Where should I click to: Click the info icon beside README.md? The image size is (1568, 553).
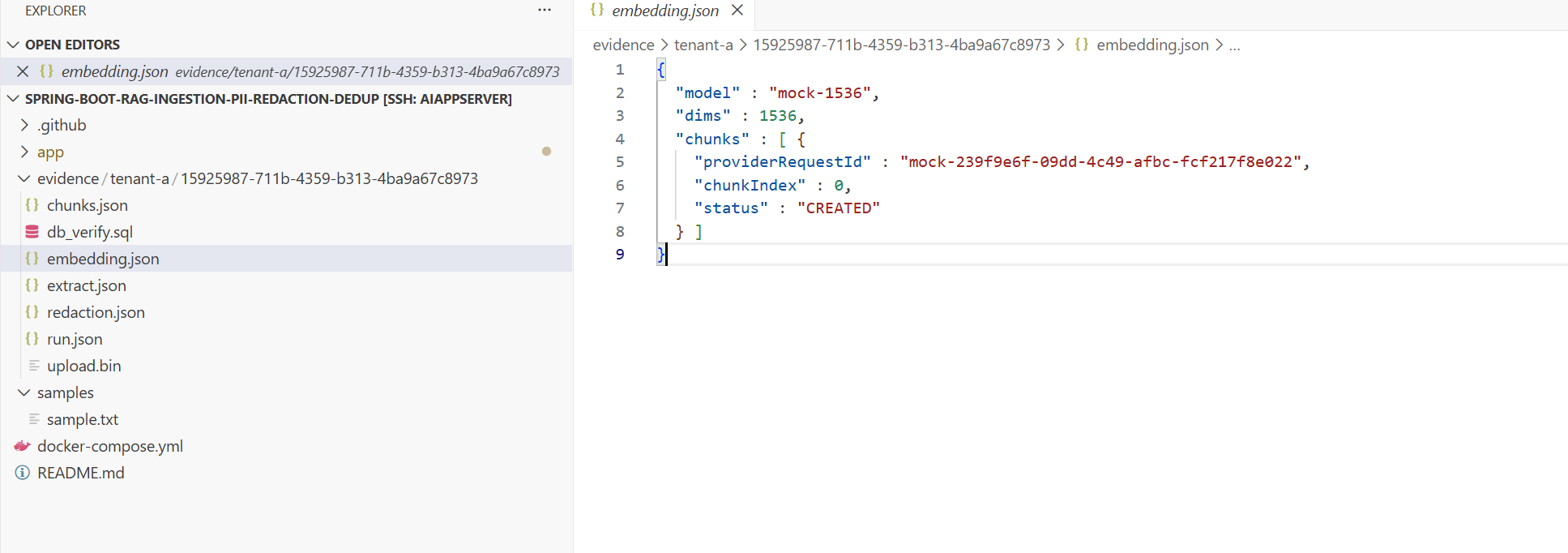tap(23, 473)
